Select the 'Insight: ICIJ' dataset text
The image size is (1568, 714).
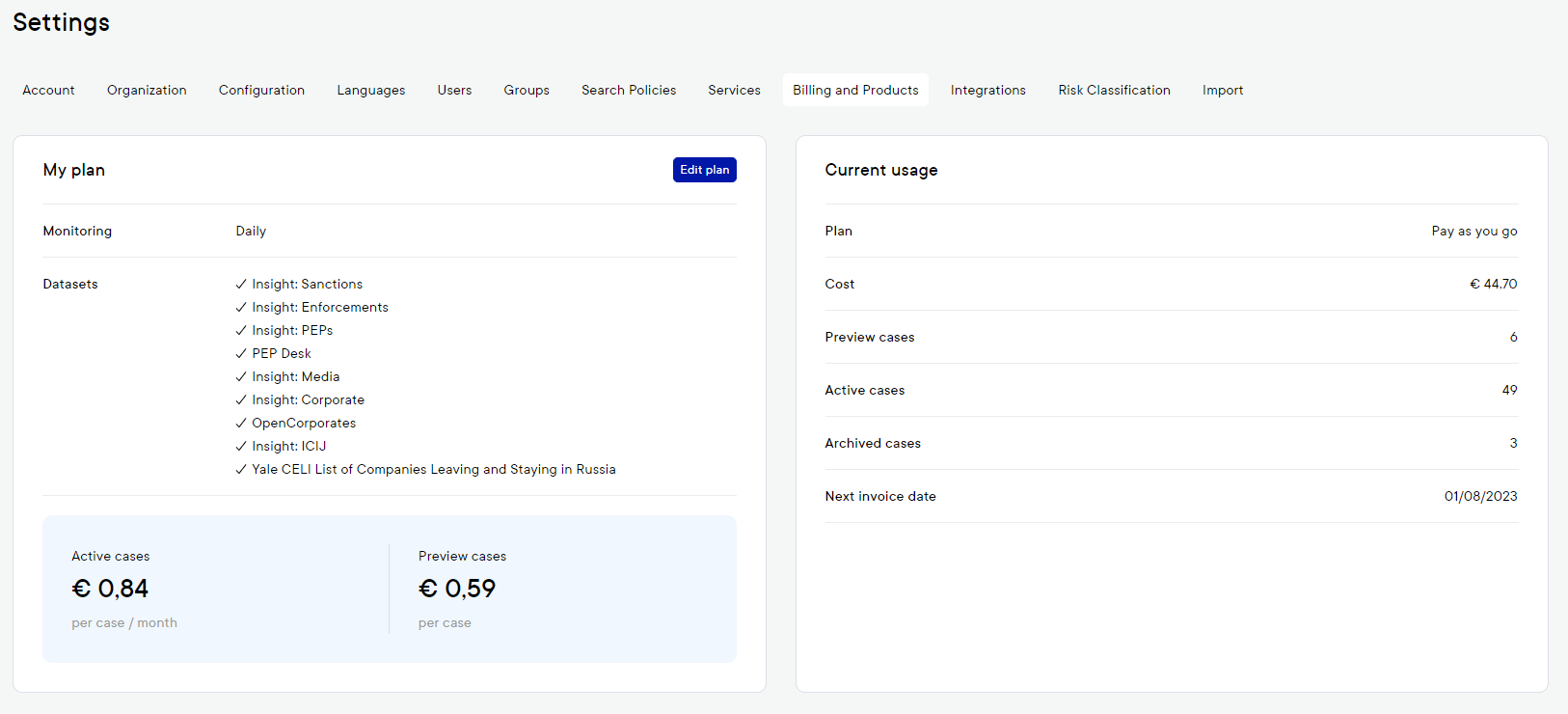[x=289, y=446]
